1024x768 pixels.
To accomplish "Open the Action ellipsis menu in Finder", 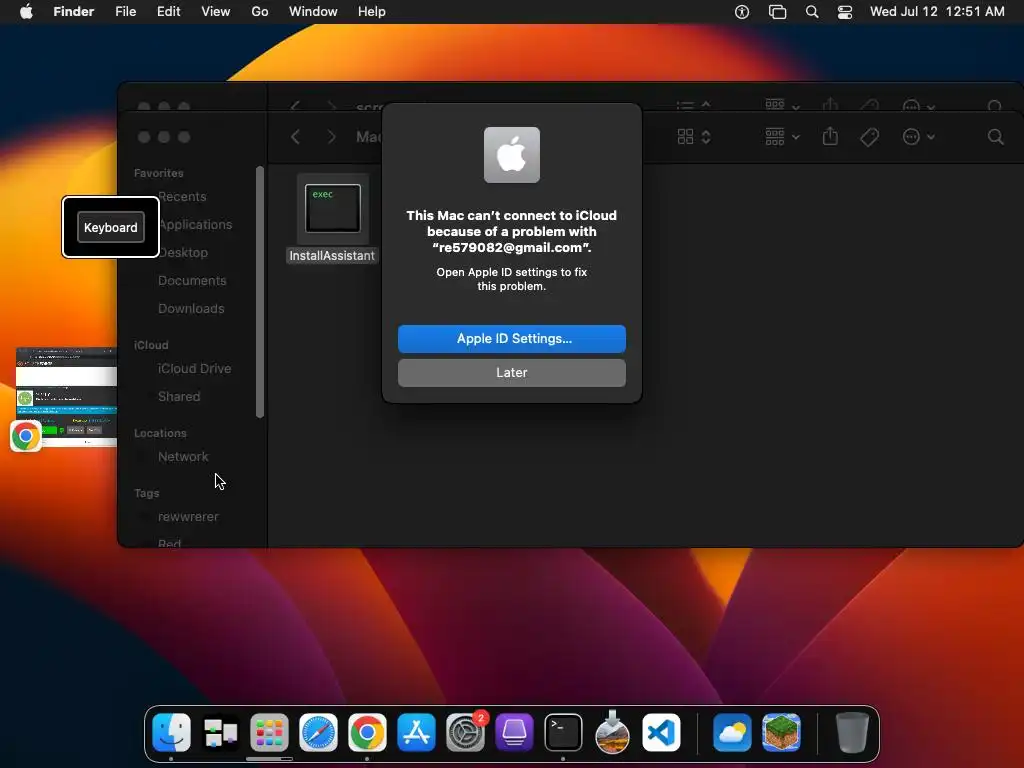I will coord(918,136).
